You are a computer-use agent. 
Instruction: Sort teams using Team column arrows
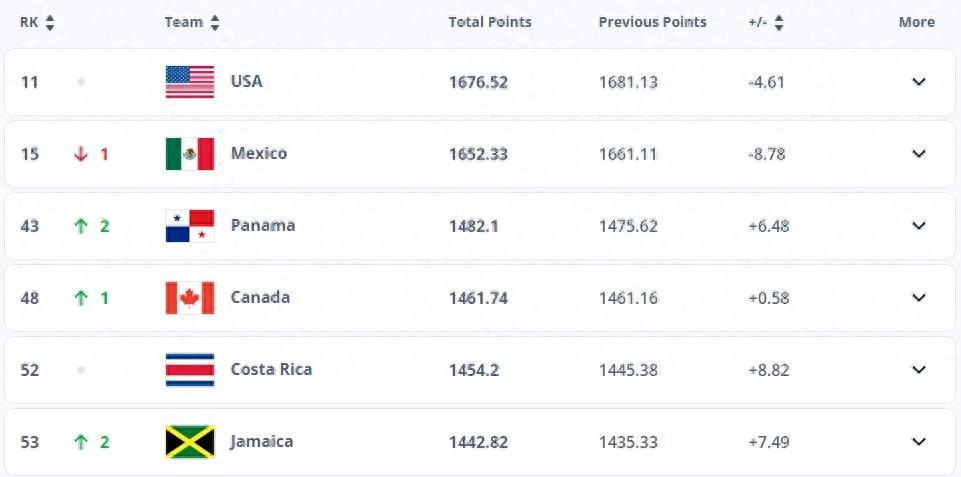tap(215, 22)
